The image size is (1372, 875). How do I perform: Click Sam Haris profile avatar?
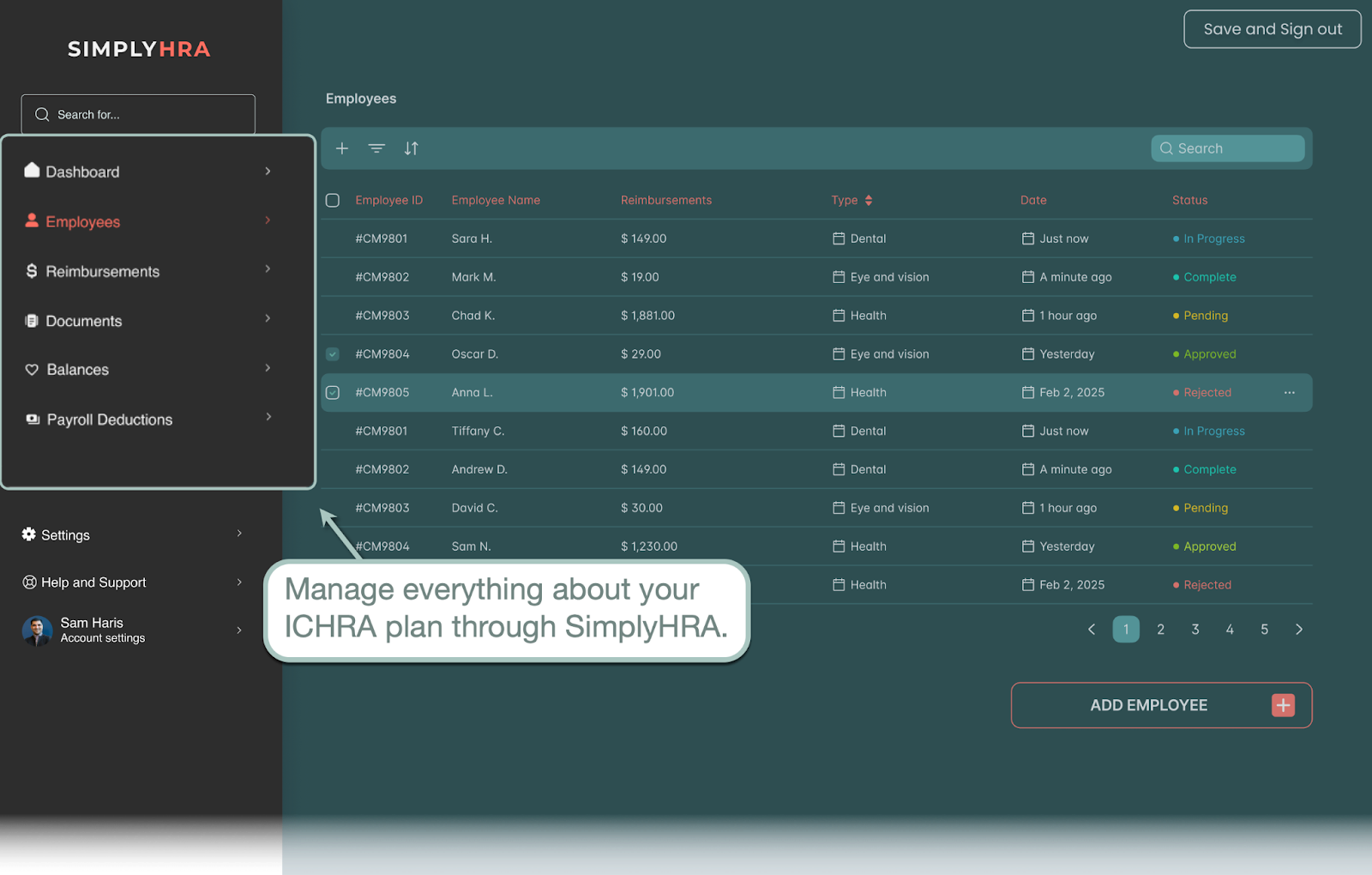[37, 631]
